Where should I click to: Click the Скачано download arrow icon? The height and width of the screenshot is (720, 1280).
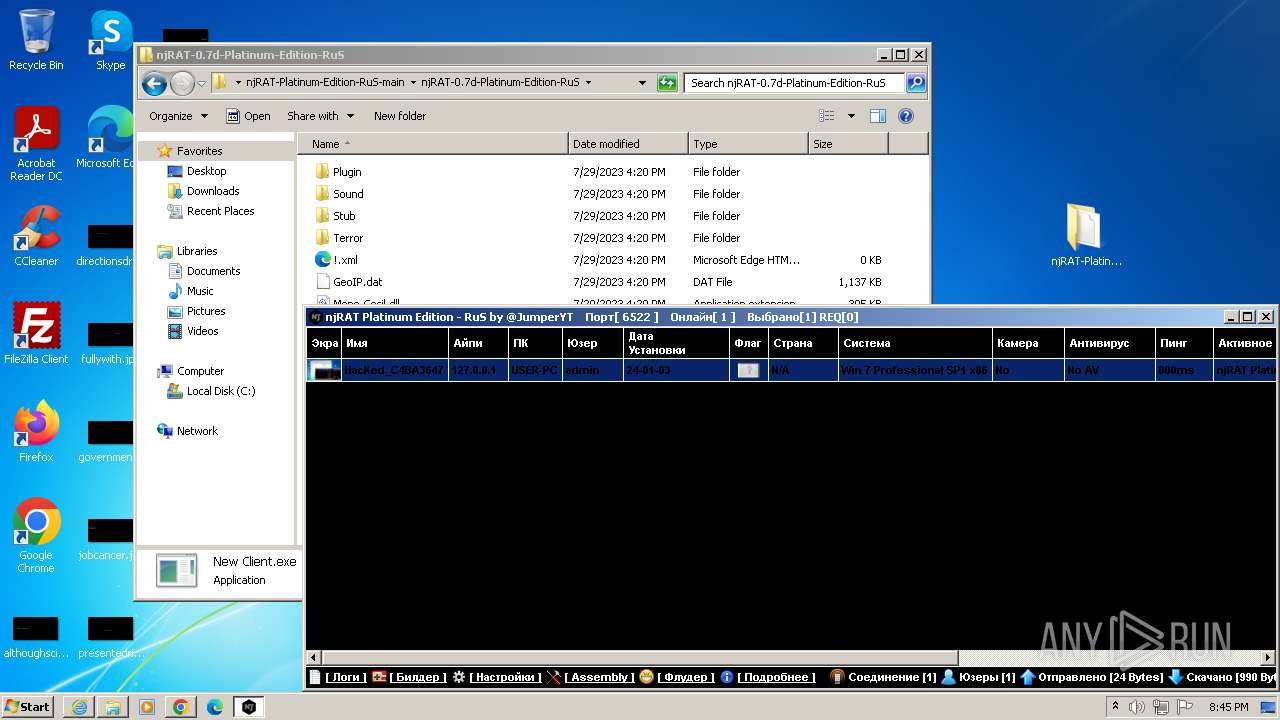tap(1175, 677)
